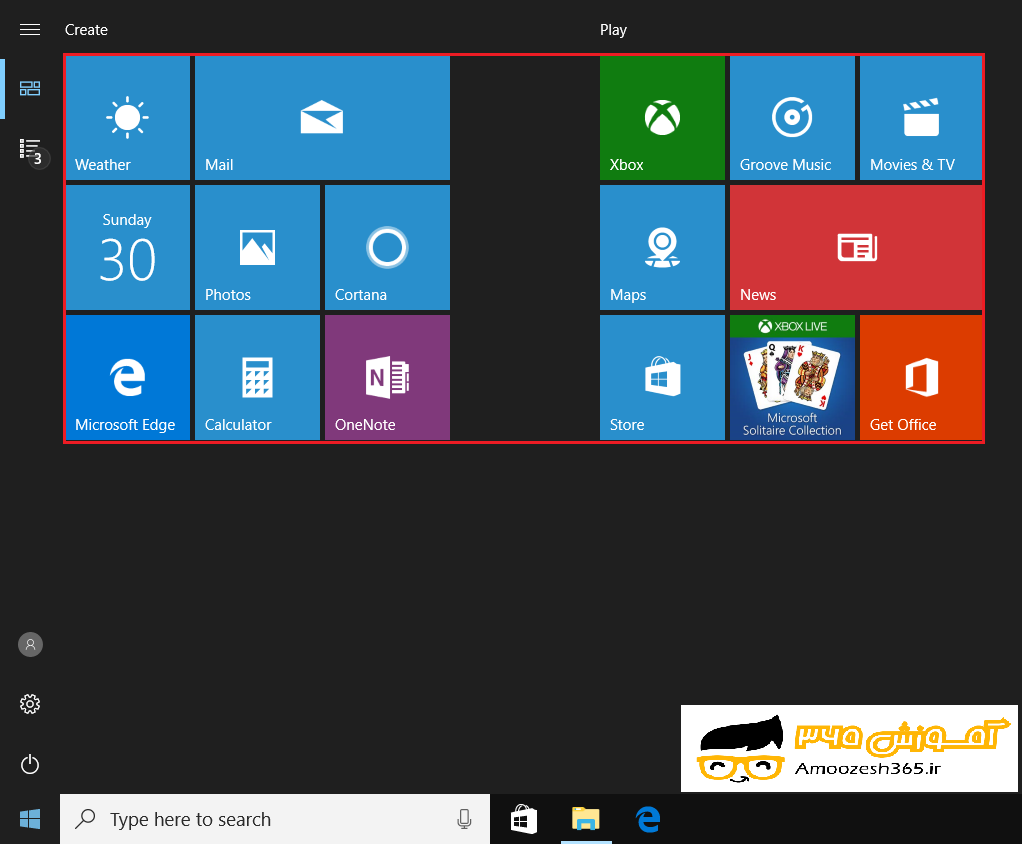Open the Xbox tile
Viewport: 1022px width, 844px height.
click(662, 118)
